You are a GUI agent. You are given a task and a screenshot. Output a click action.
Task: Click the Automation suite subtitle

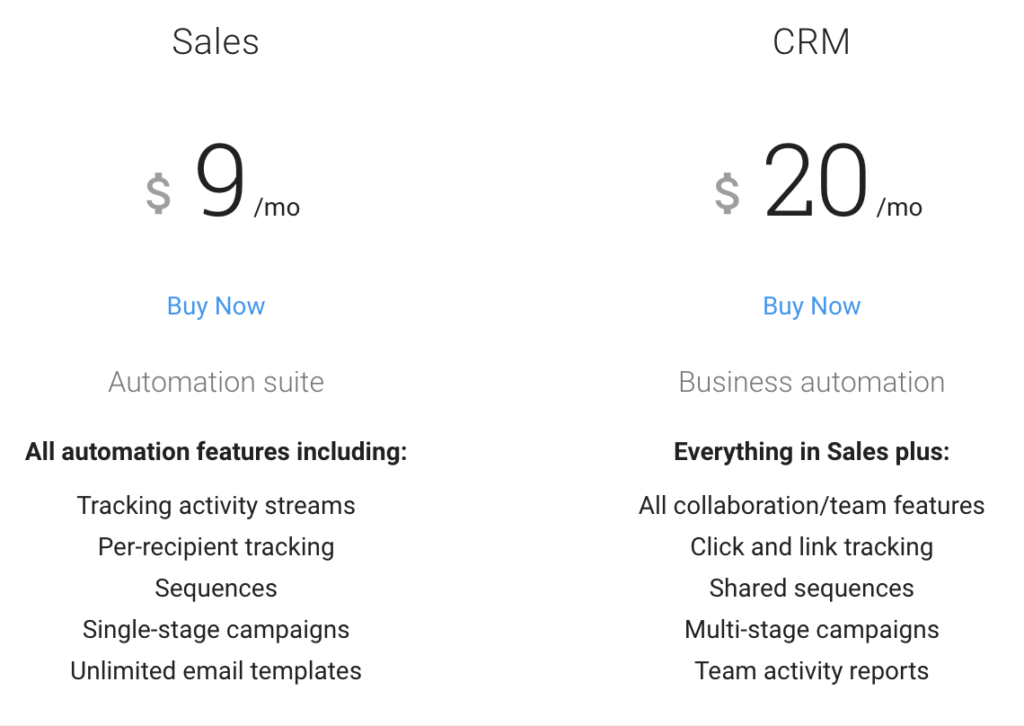216,382
